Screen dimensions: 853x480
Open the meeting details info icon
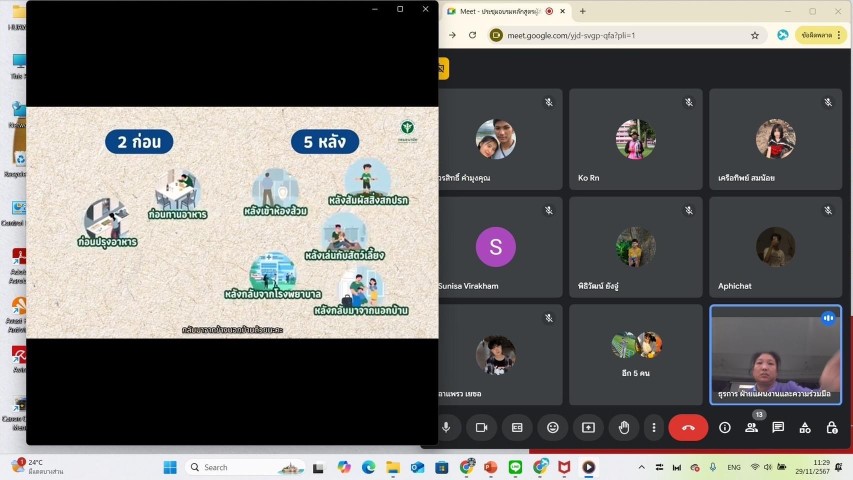725,427
